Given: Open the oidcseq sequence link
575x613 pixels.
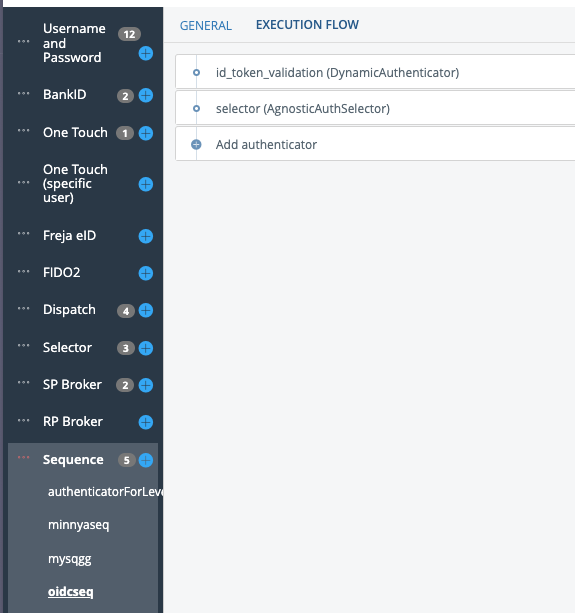Looking at the screenshot, I should (x=71, y=591).
